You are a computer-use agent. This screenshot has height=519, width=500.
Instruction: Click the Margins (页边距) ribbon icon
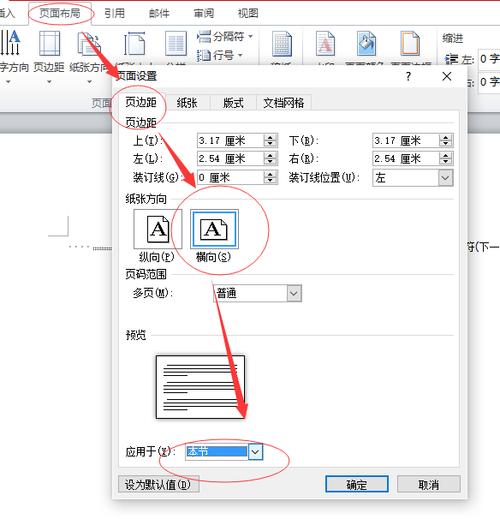(x=49, y=43)
